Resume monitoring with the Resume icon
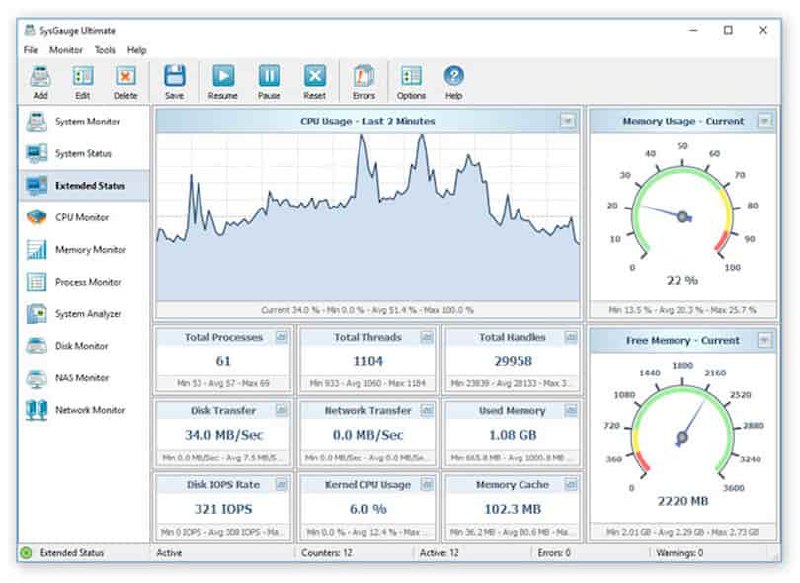 [x=223, y=76]
